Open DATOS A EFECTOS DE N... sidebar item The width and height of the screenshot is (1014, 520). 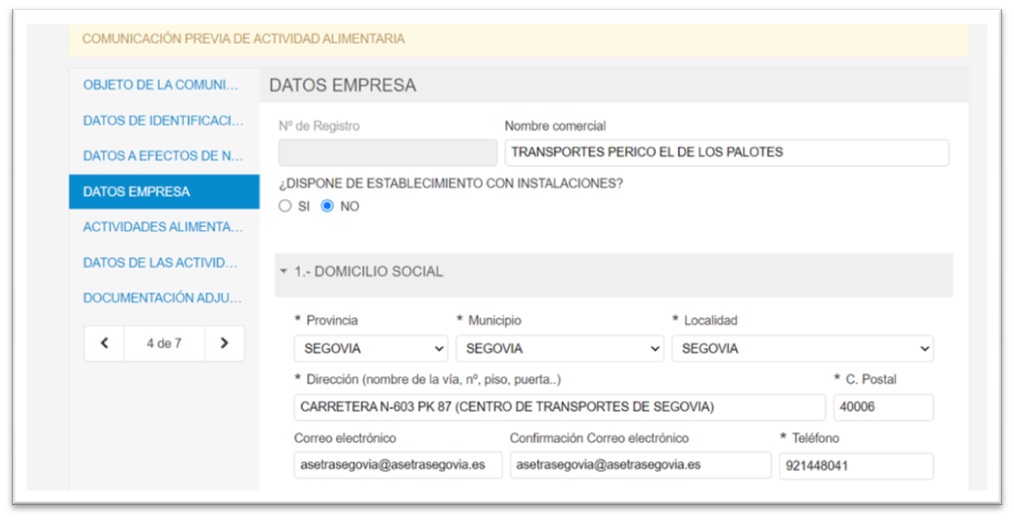(x=162, y=156)
